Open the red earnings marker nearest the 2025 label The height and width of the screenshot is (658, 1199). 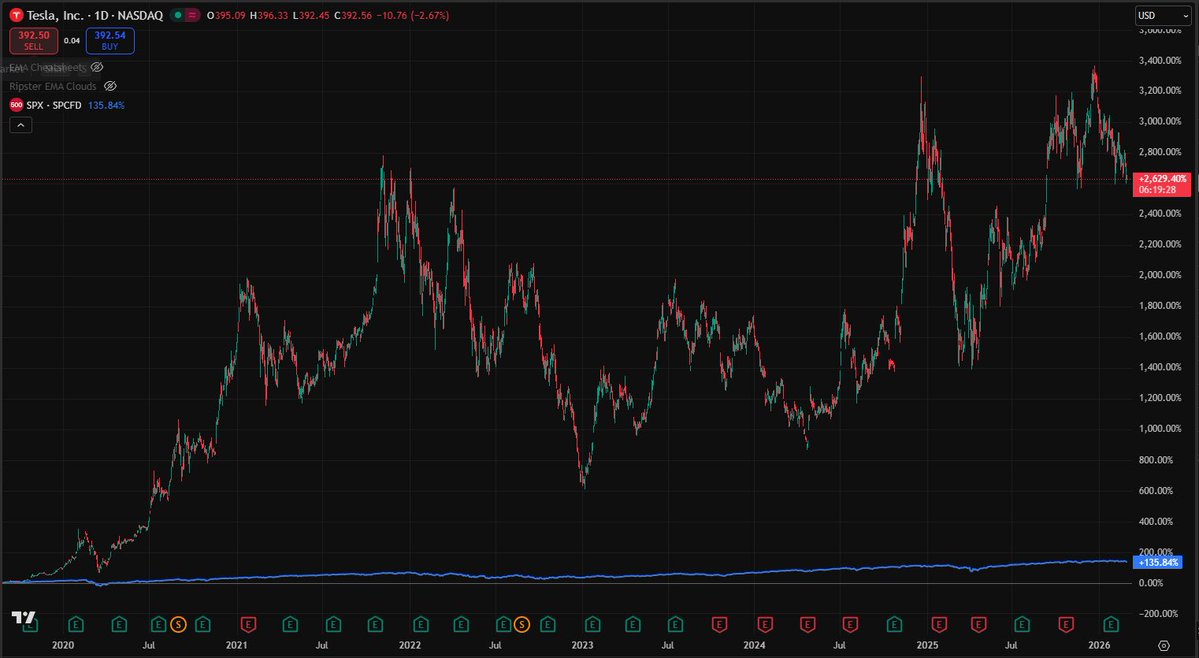[939, 625]
